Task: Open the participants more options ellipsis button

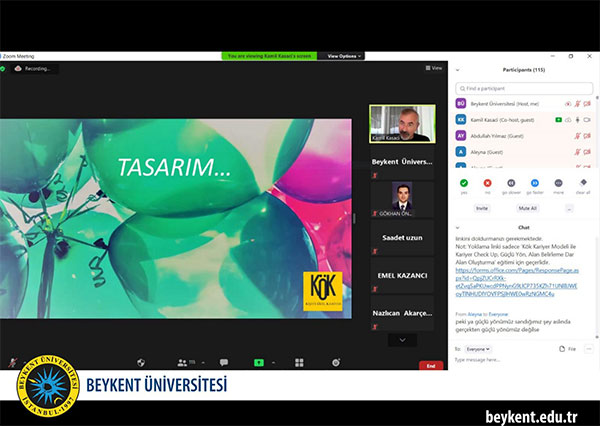Action: 569,209
